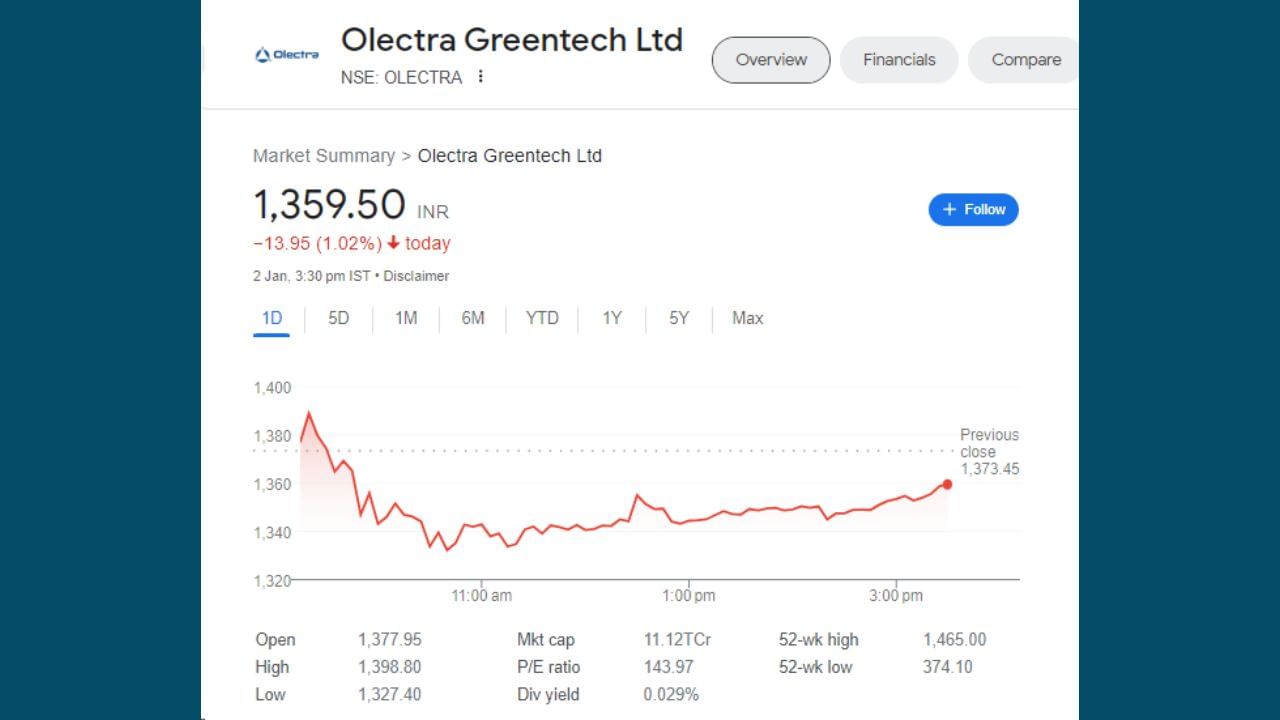Screen dimensions: 1280x720
Task: Select the 6M chart range
Action: pos(473,319)
